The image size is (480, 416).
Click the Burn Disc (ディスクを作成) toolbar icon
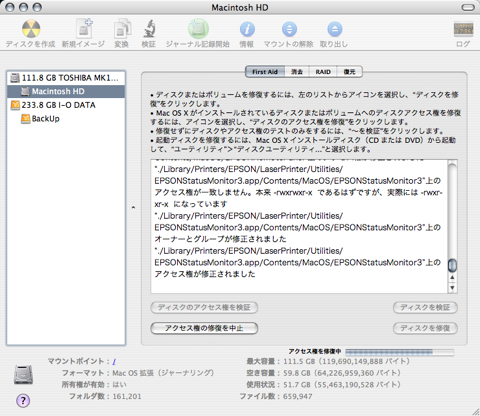coord(31,29)
